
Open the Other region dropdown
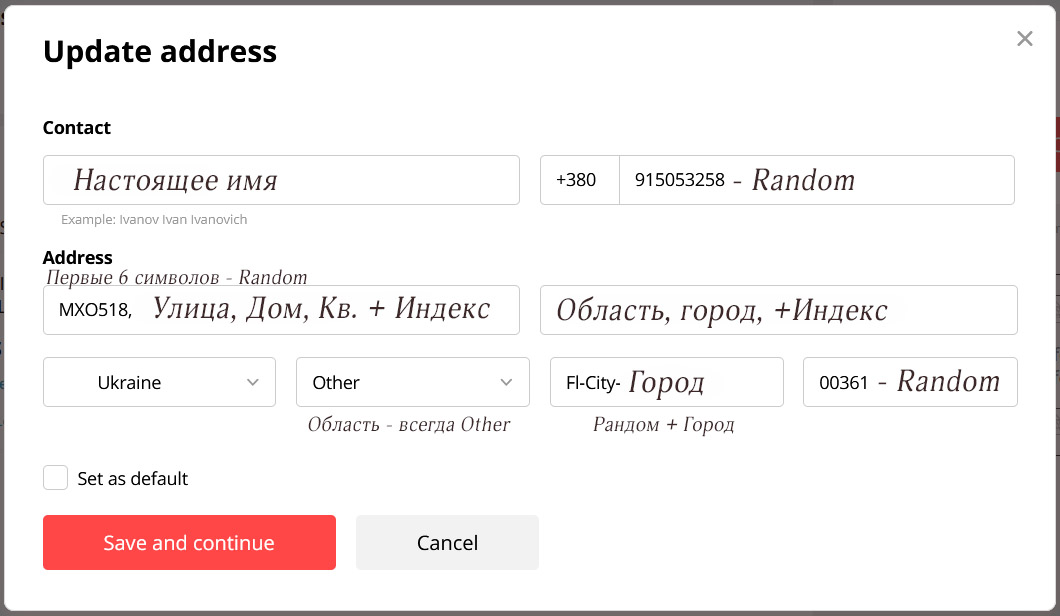tap(412, 382)
